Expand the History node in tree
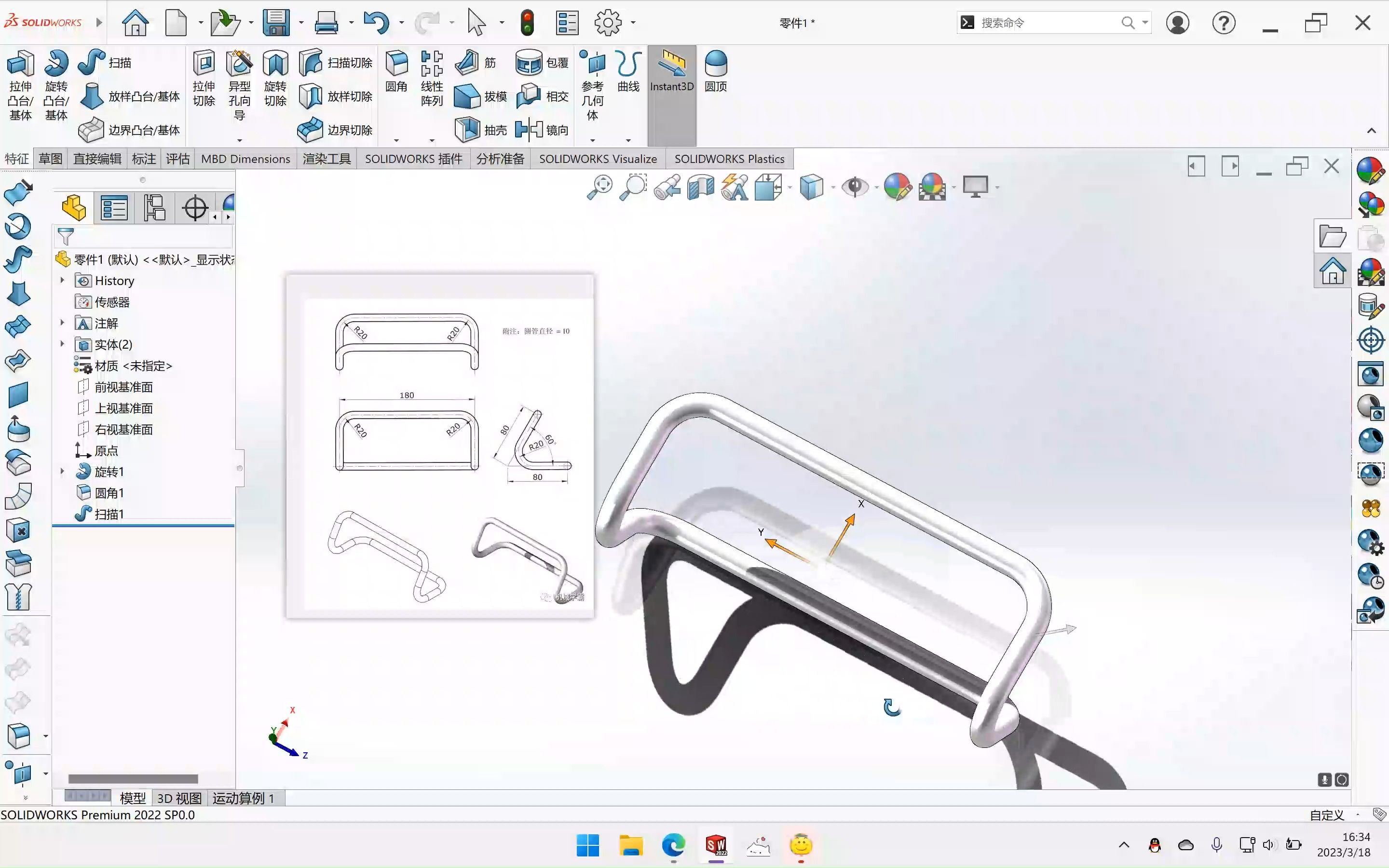1389x868 pixels. pyautogui.click(x=62, y=280)
